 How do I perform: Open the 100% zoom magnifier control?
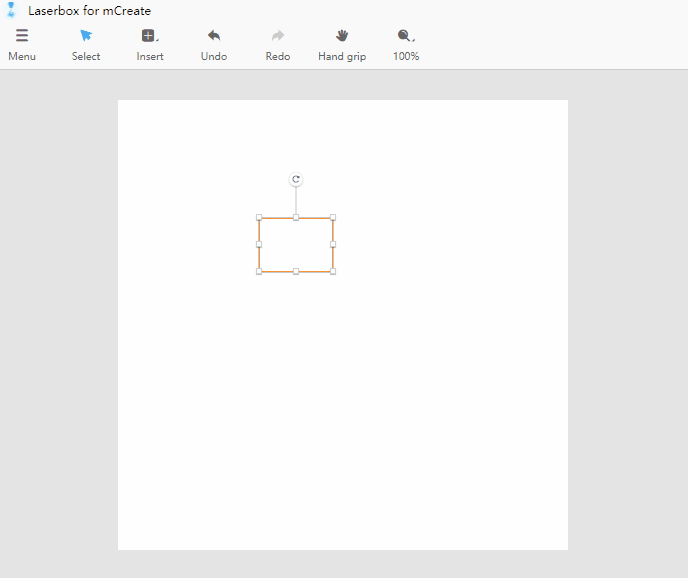tap(406, 36)
